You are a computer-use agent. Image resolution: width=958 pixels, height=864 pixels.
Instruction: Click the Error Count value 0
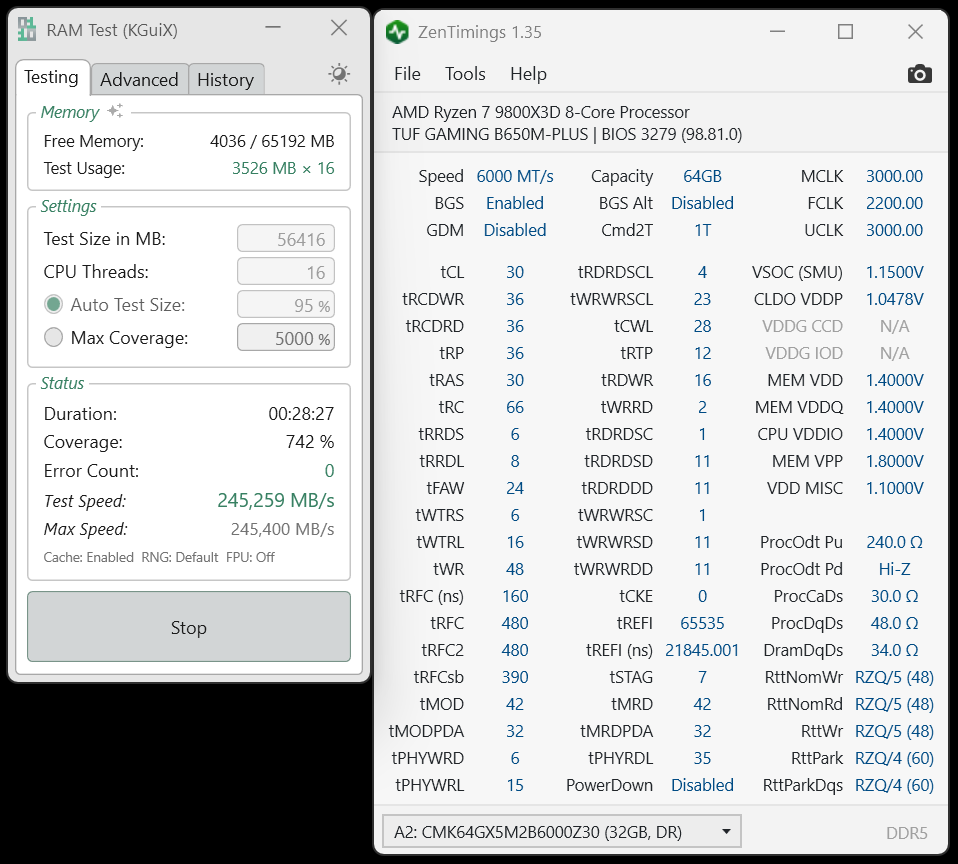pos(329,470)
